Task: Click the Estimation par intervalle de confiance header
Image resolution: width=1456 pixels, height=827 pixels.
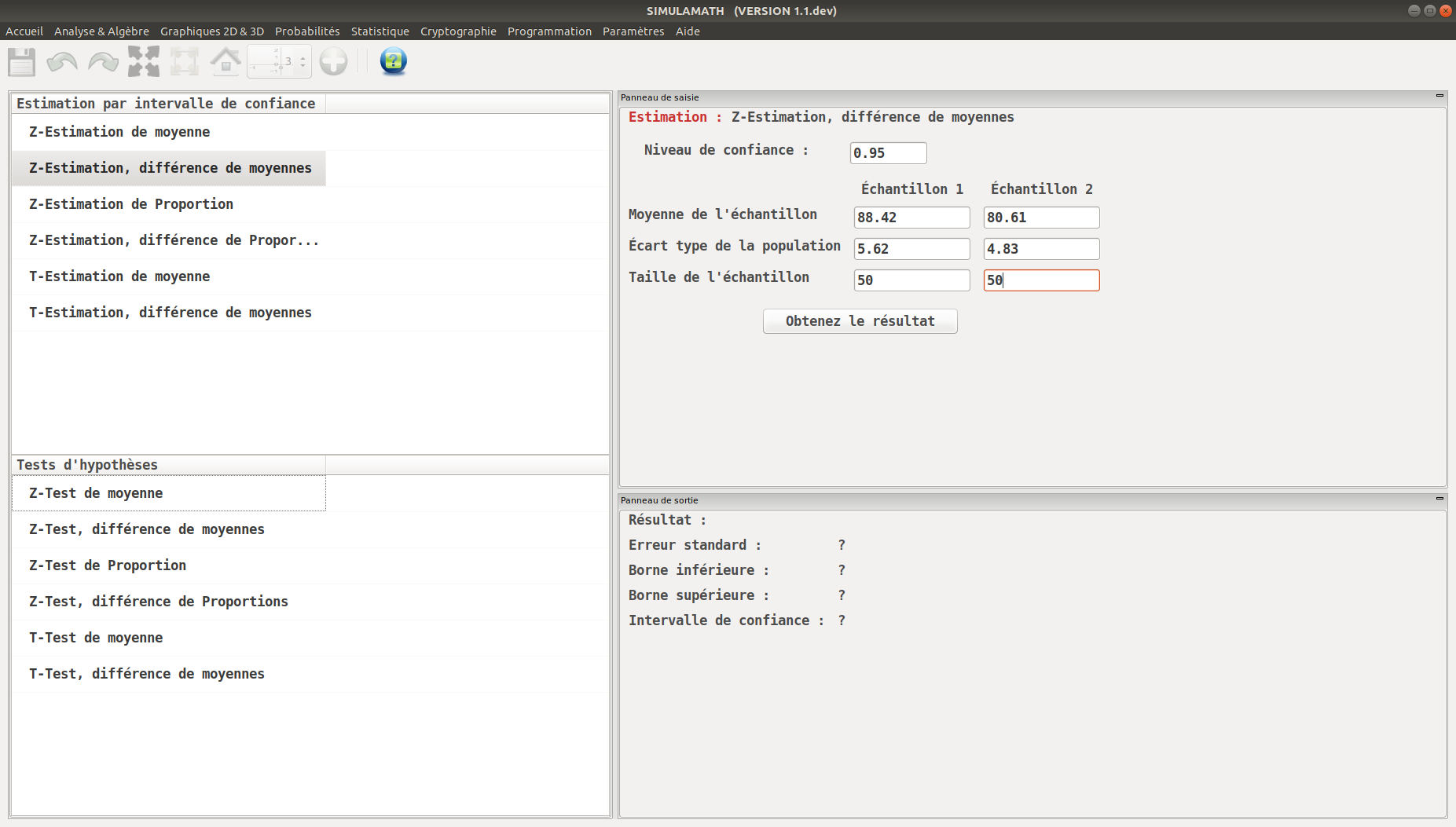Action: pyautogui.click(x=168, y=104)
